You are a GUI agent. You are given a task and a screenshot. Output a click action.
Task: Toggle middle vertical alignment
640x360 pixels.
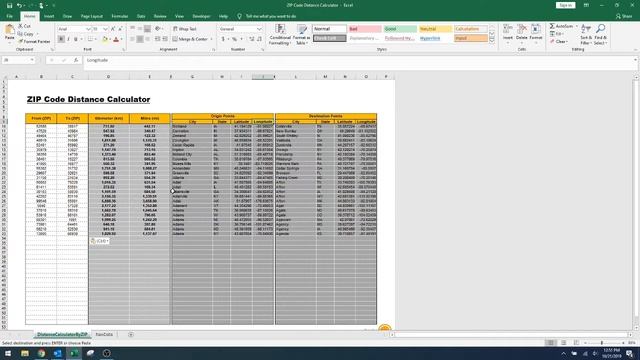140,29
